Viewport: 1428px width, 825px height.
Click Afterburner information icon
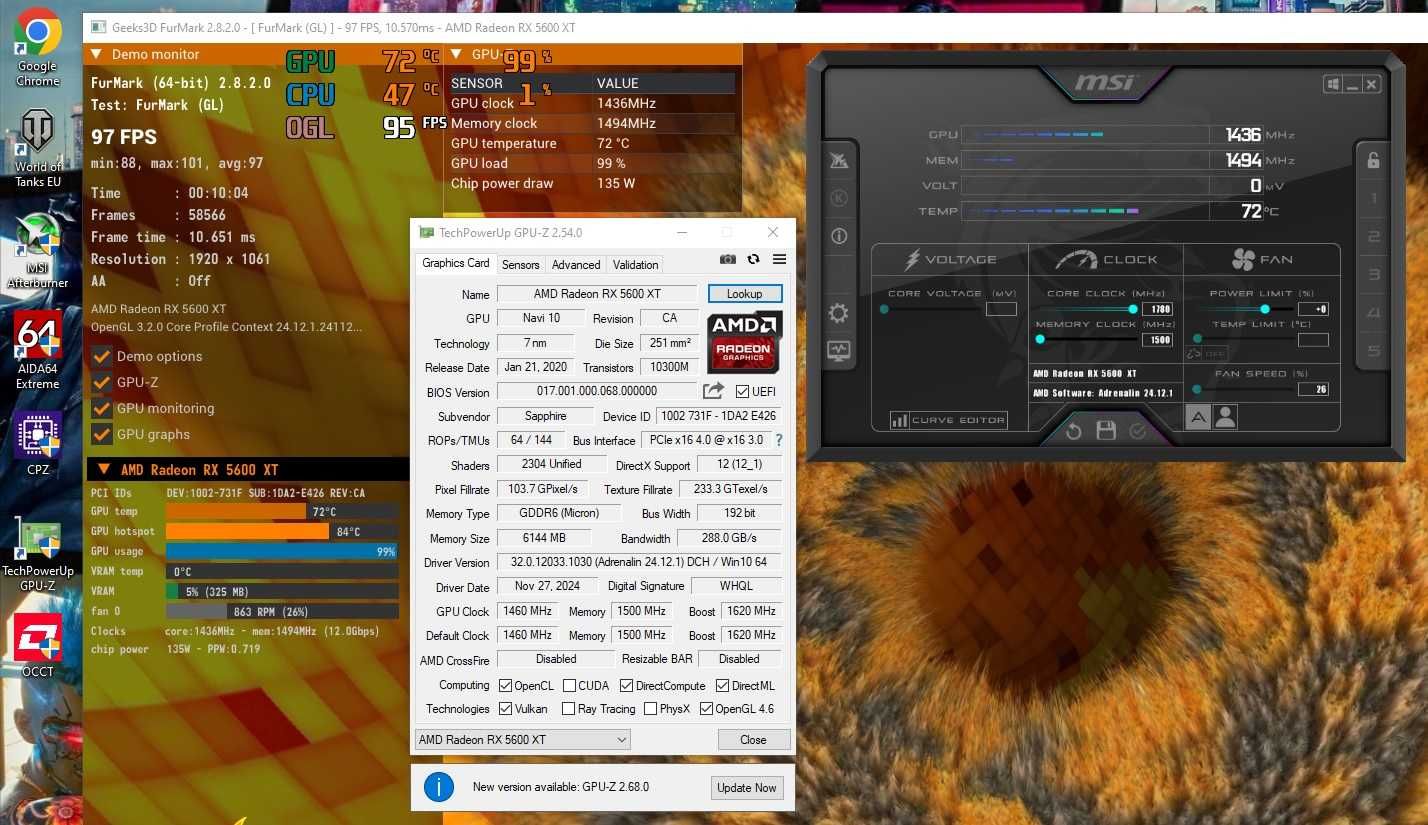point(838,236)
